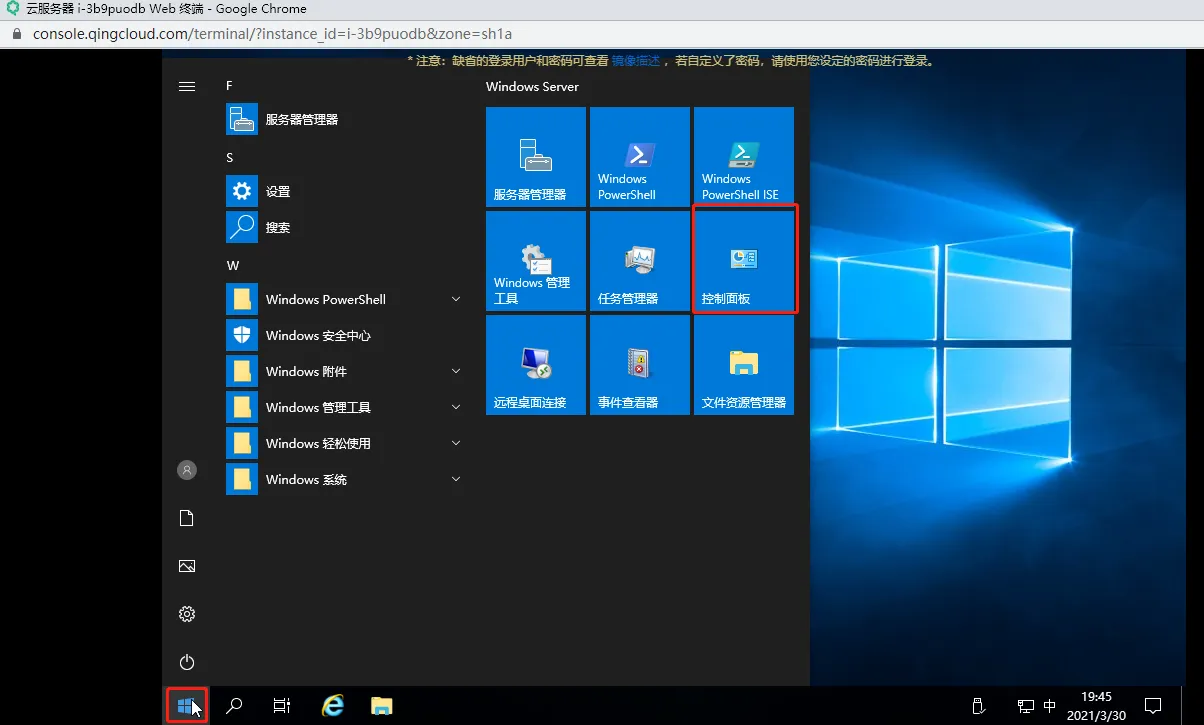
Task: Launch Internet Explorer from the taskbar
Action: (x=332, y=705)
